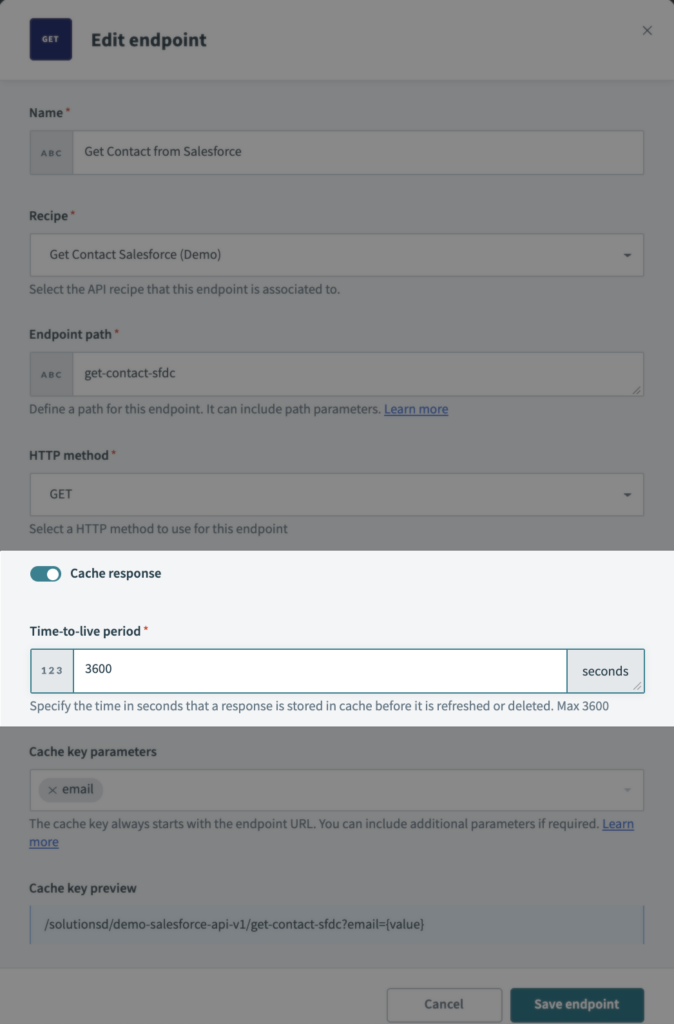Click the get-contact-sfdc path field
This screenshot has height=1024, width=674.
pyautogui.click(x=350, y=373)
